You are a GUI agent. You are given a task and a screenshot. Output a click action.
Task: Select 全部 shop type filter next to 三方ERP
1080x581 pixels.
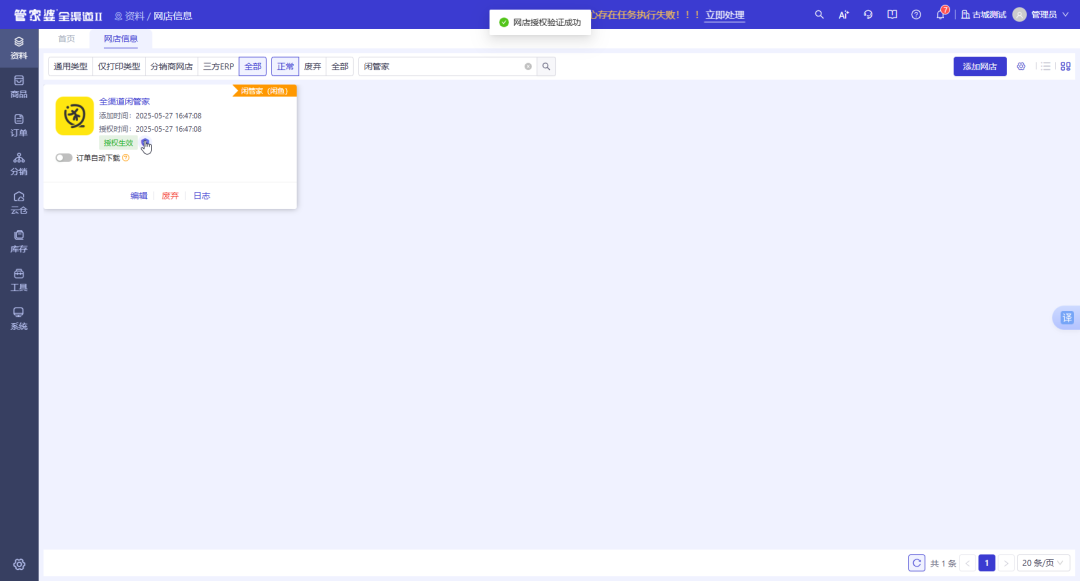(x=253, y=67)
